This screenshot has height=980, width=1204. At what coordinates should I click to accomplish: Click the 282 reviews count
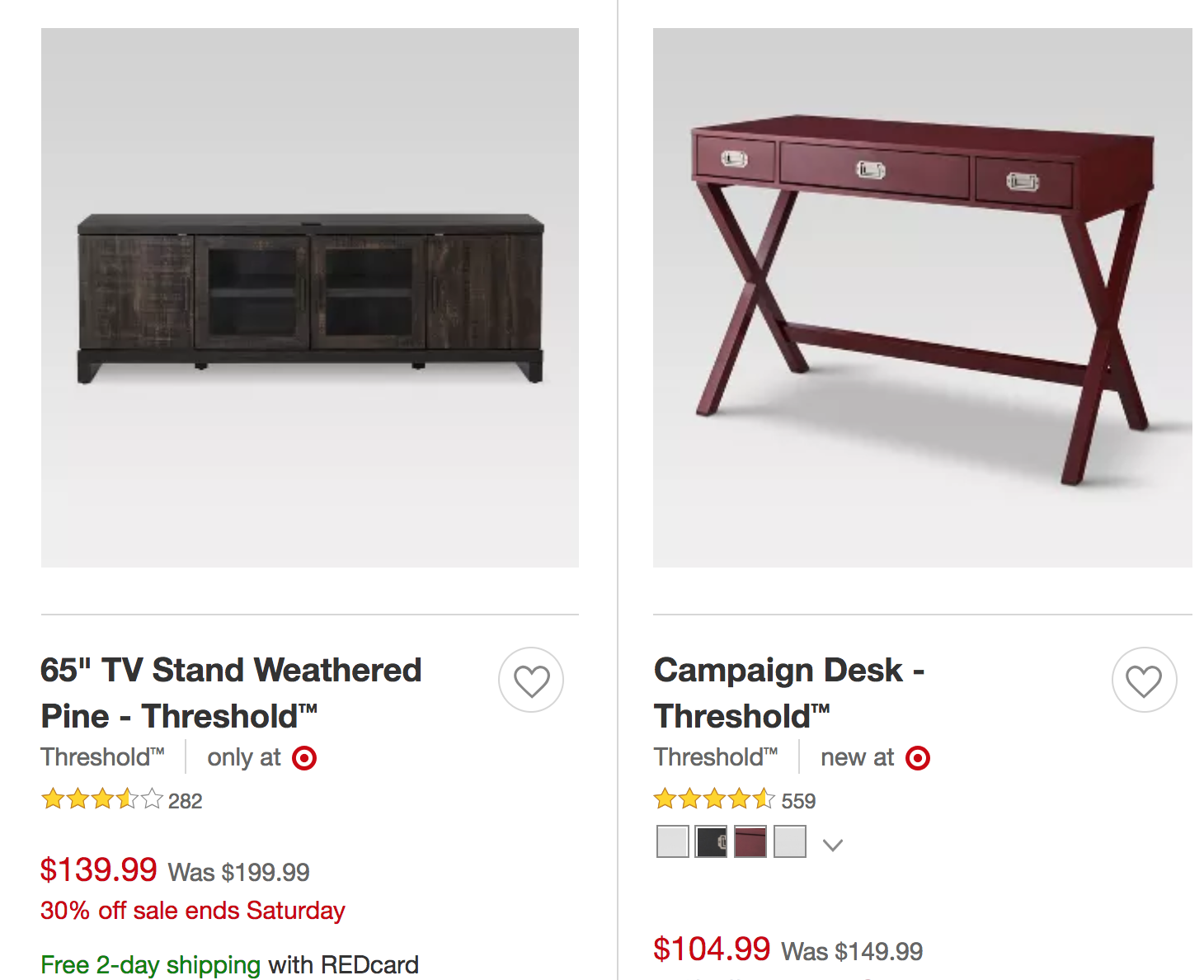tap(186, 801)
